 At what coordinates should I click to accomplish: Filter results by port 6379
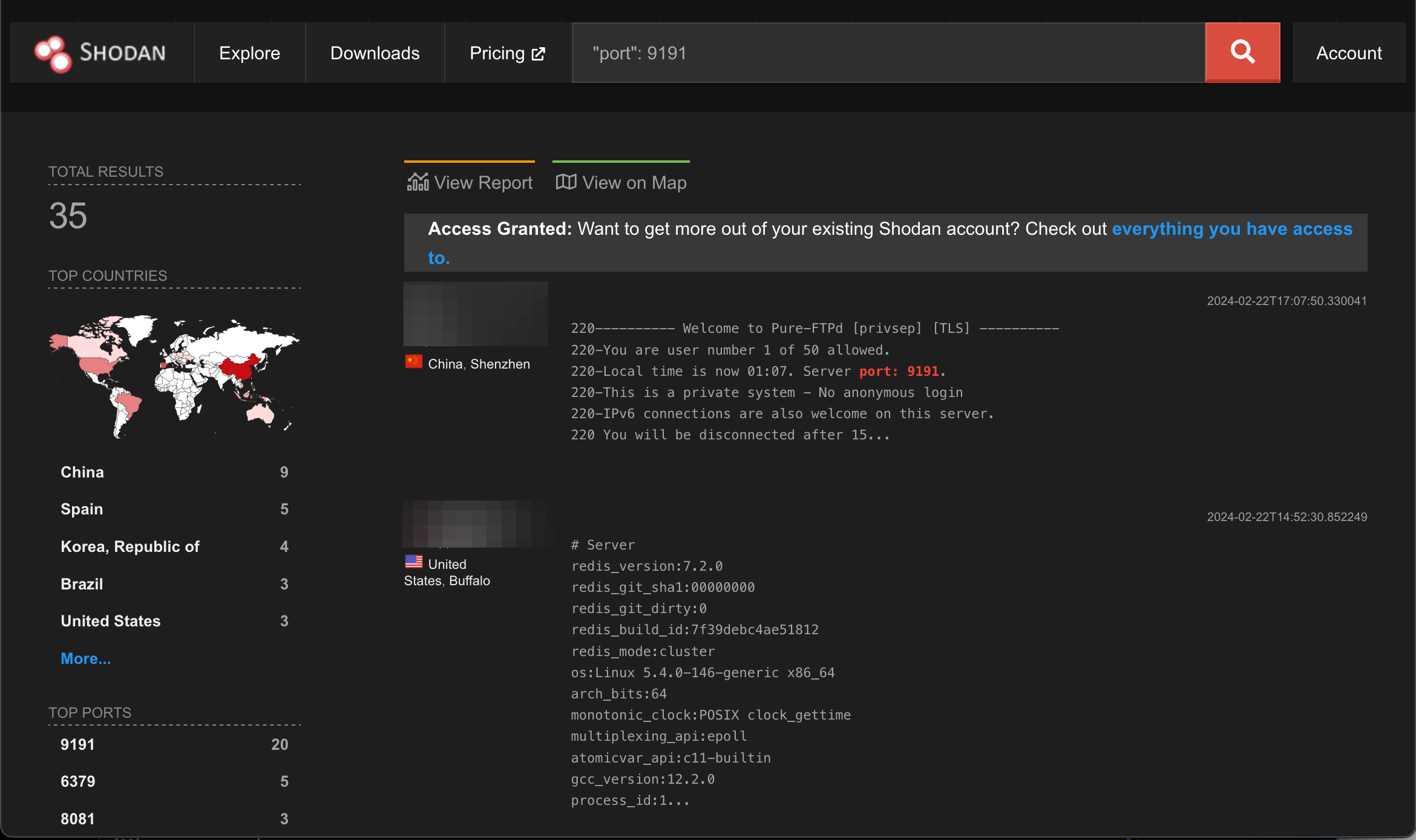(77, 781)
